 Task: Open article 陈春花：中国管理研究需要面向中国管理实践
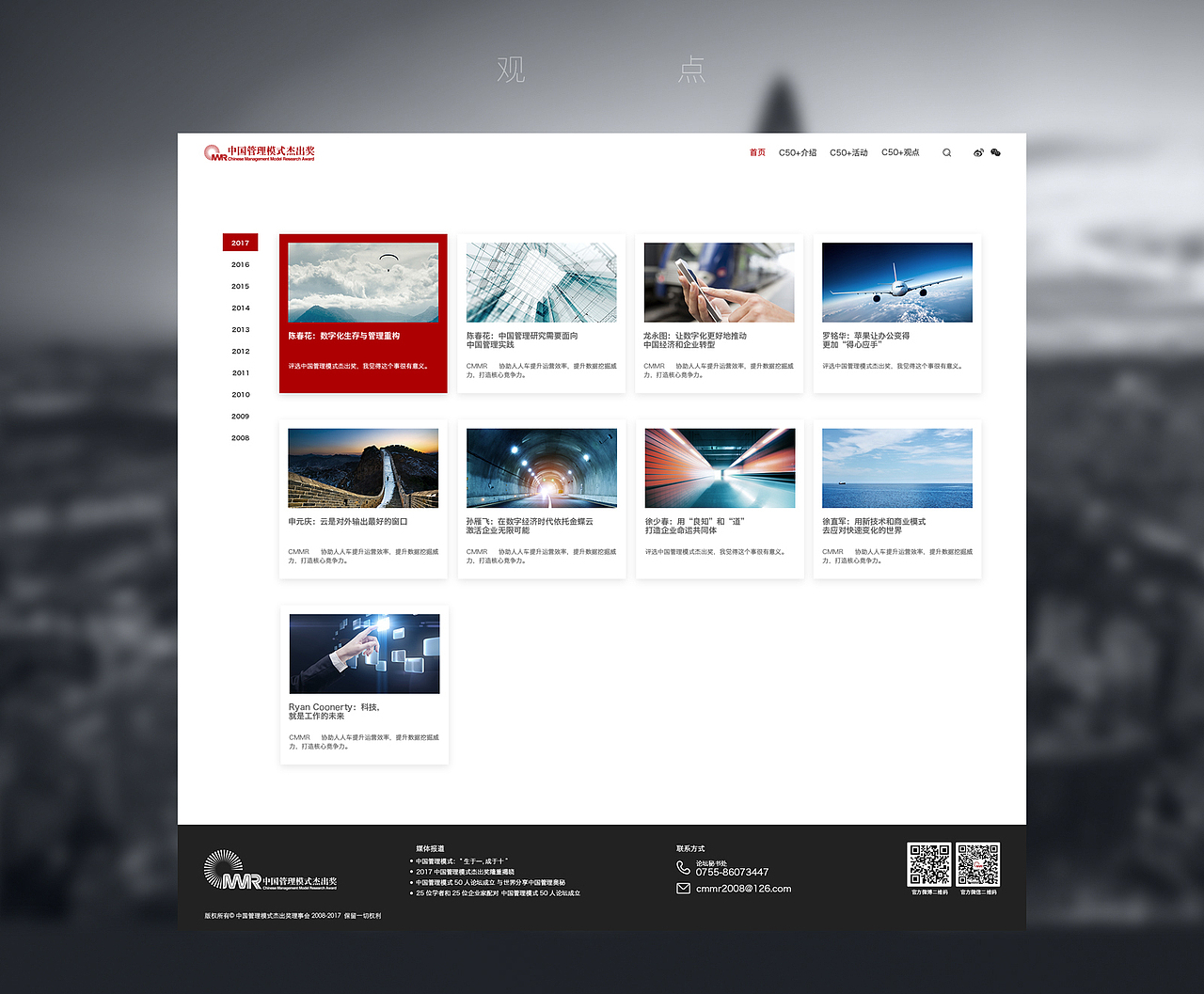(x=522, y=339)
